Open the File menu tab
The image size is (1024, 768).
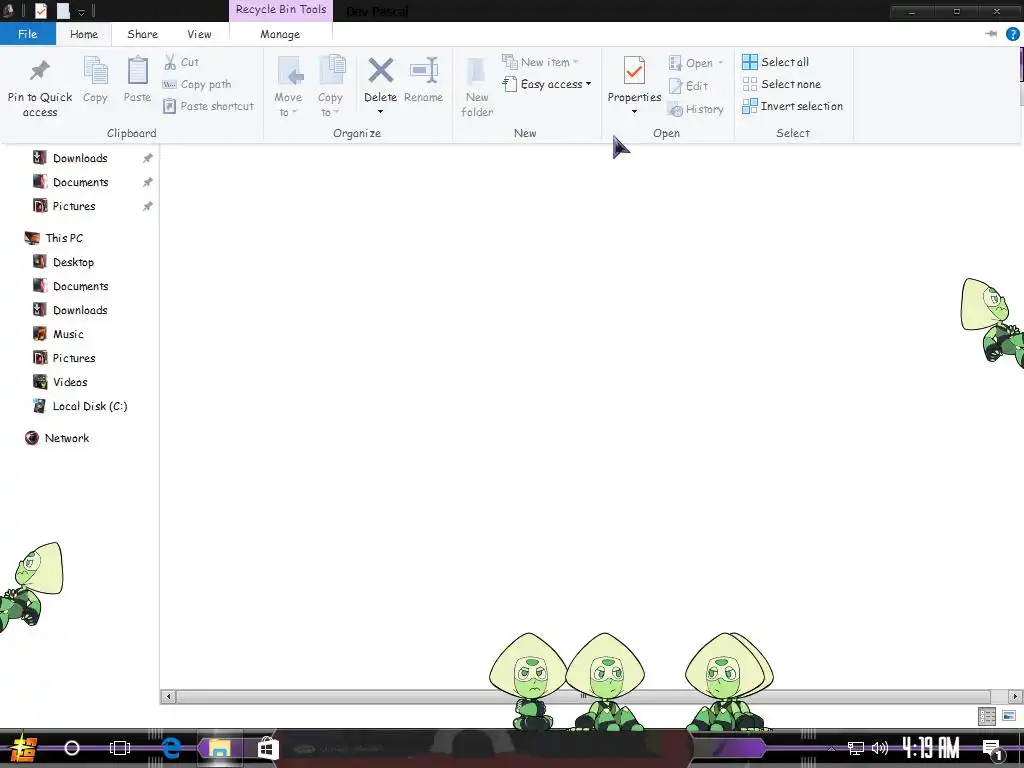[27, 34]
